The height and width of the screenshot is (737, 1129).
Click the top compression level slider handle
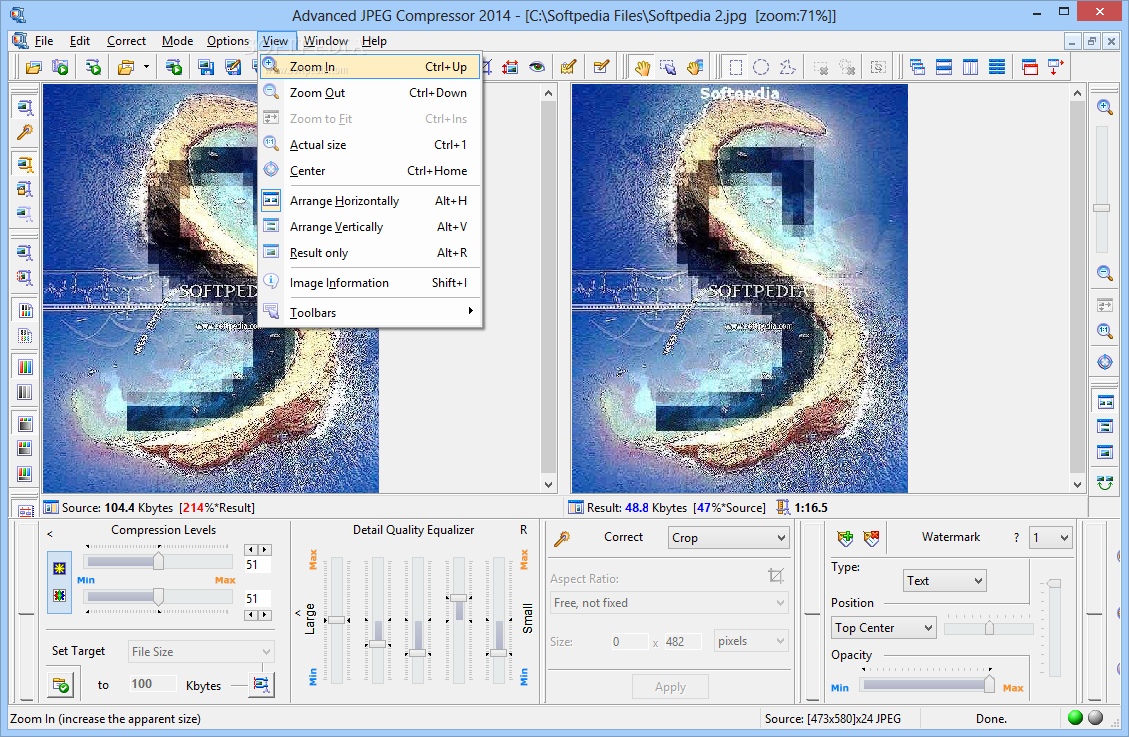point(158,561)
